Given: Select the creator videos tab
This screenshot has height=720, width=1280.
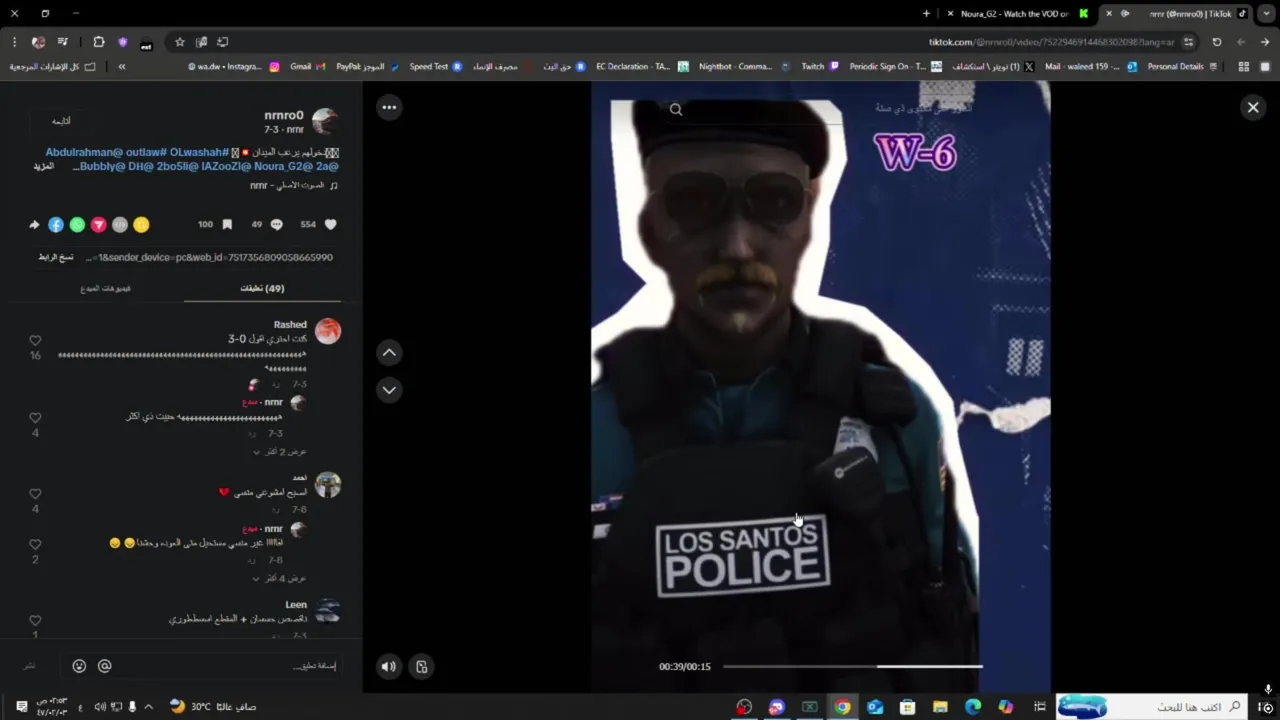Looking at the screenshot, I should (x=106, y=288).
